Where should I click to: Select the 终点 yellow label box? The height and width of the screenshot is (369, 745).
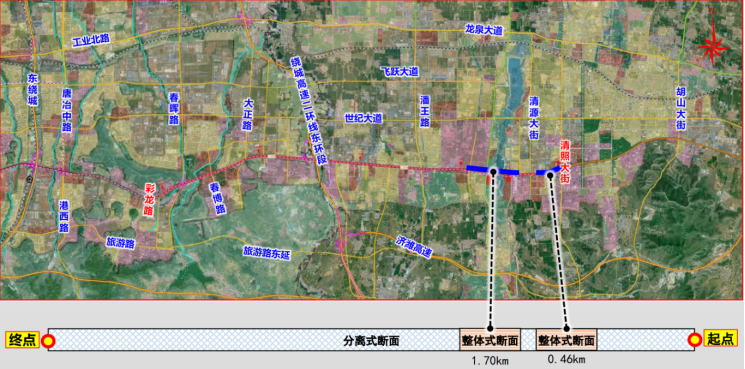22,340
